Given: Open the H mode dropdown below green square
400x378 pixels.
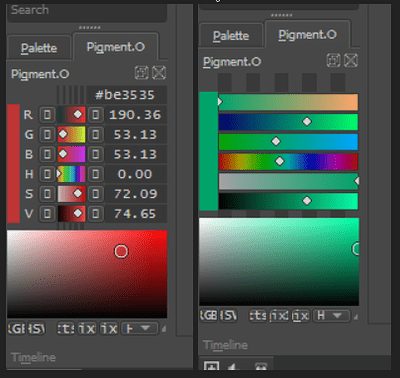Looking at the screenshot, I should coord(332,315).
